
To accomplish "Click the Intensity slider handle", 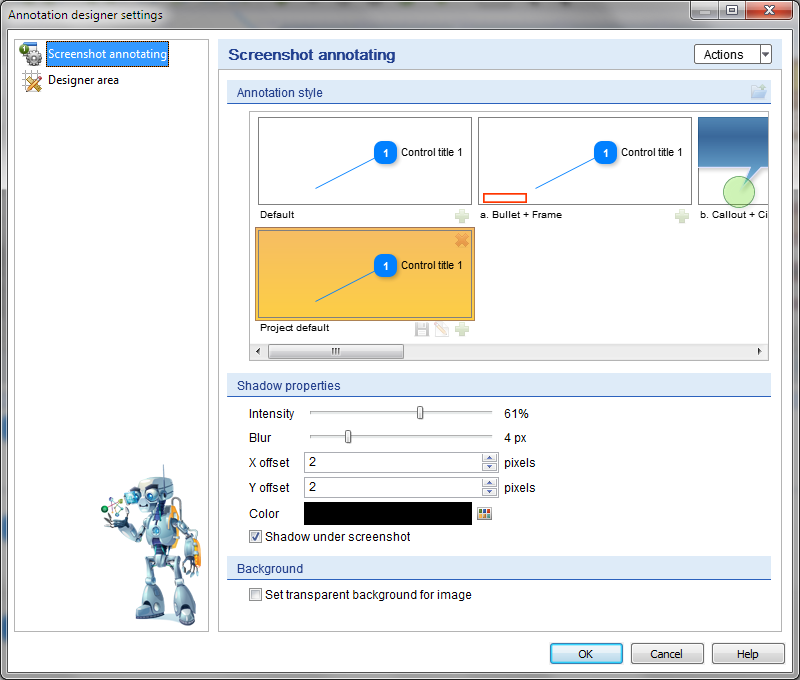I will point(420,413).
